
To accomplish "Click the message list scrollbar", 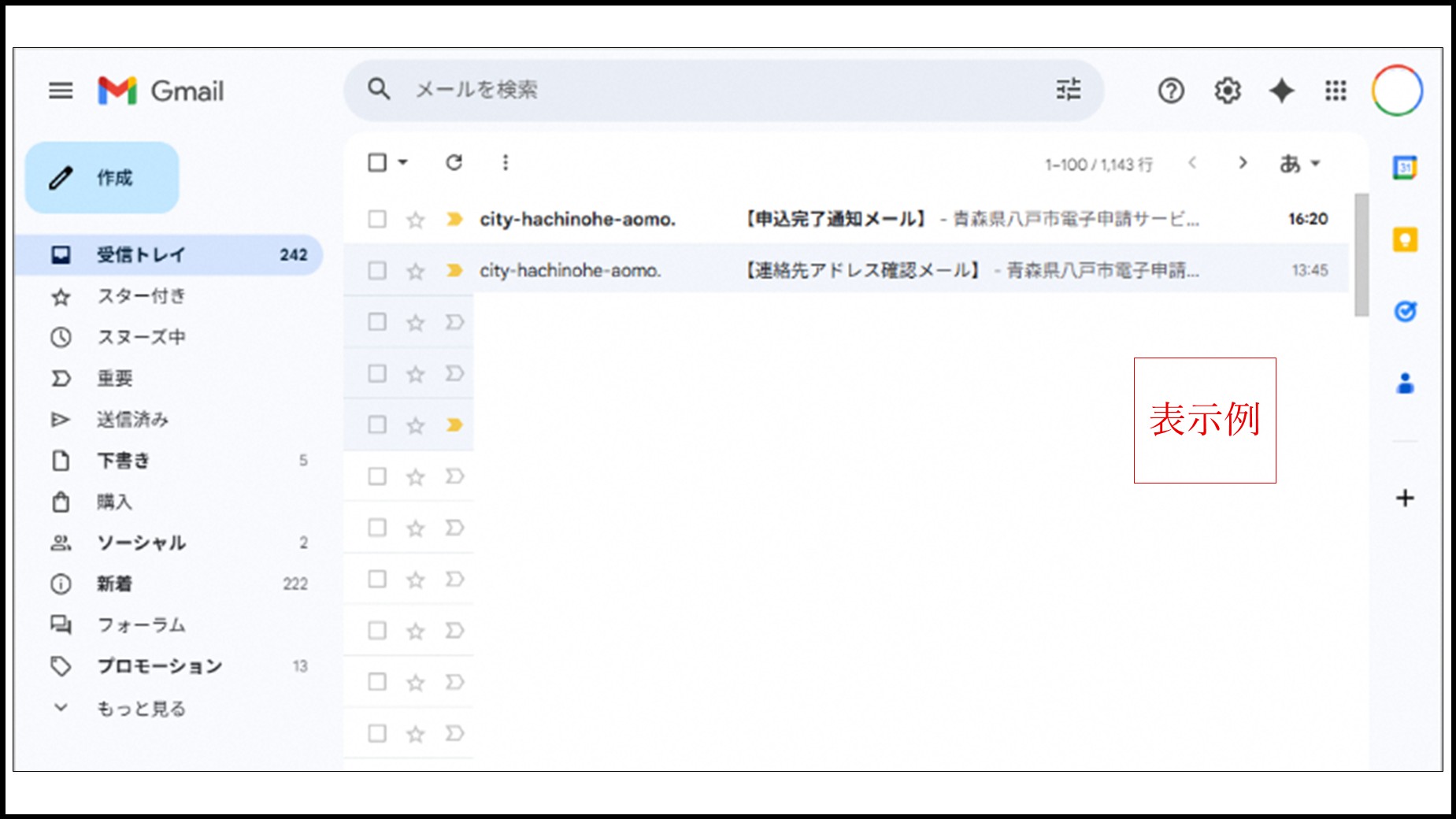I will pos(1362,252).
